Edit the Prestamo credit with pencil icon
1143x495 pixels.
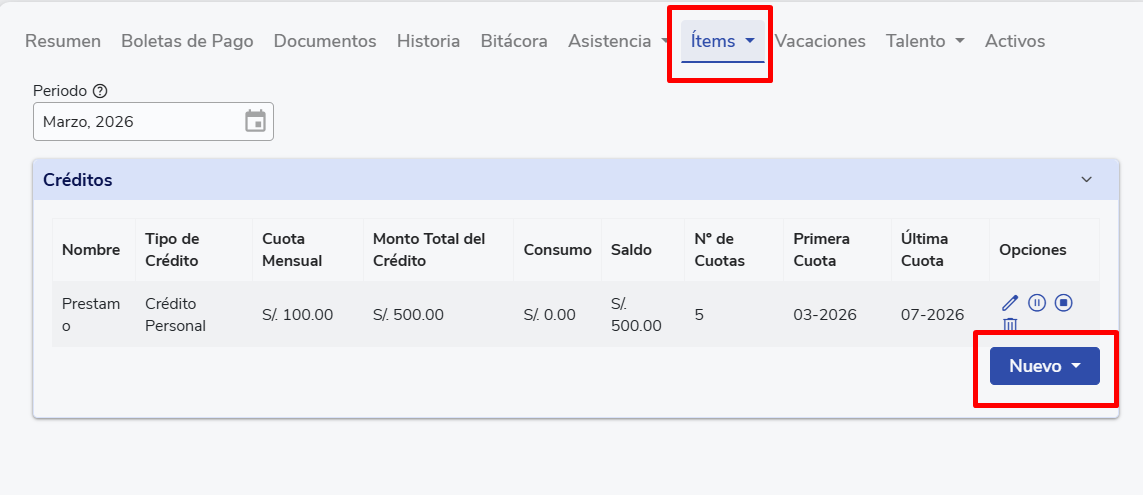1010,302
